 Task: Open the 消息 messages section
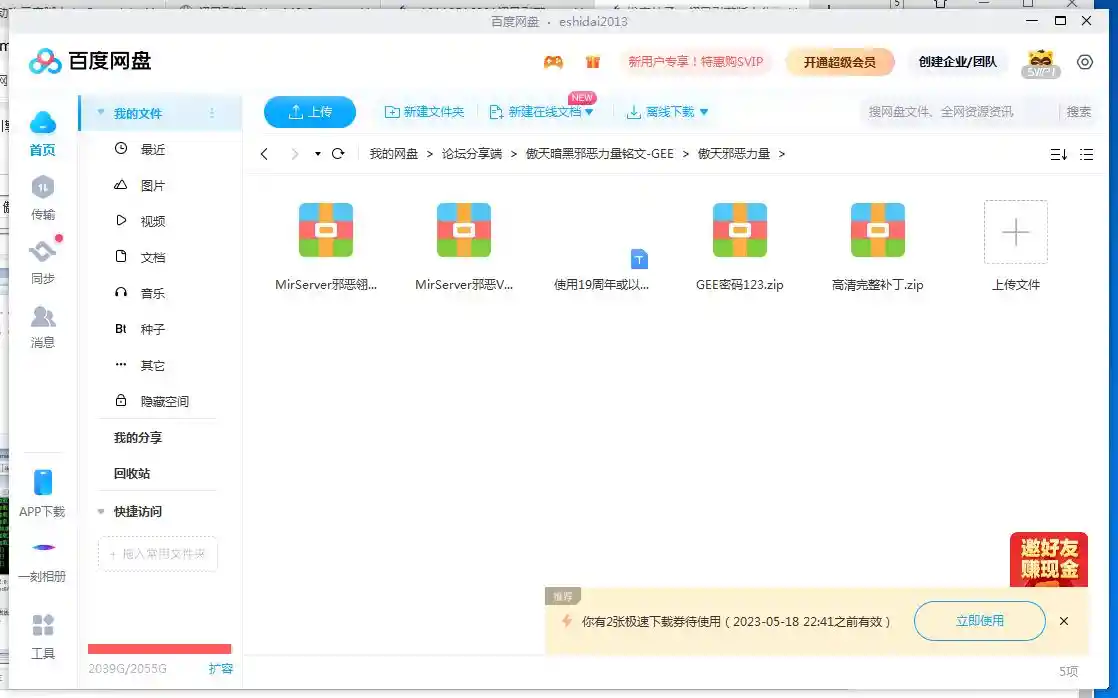click(42, 327)
